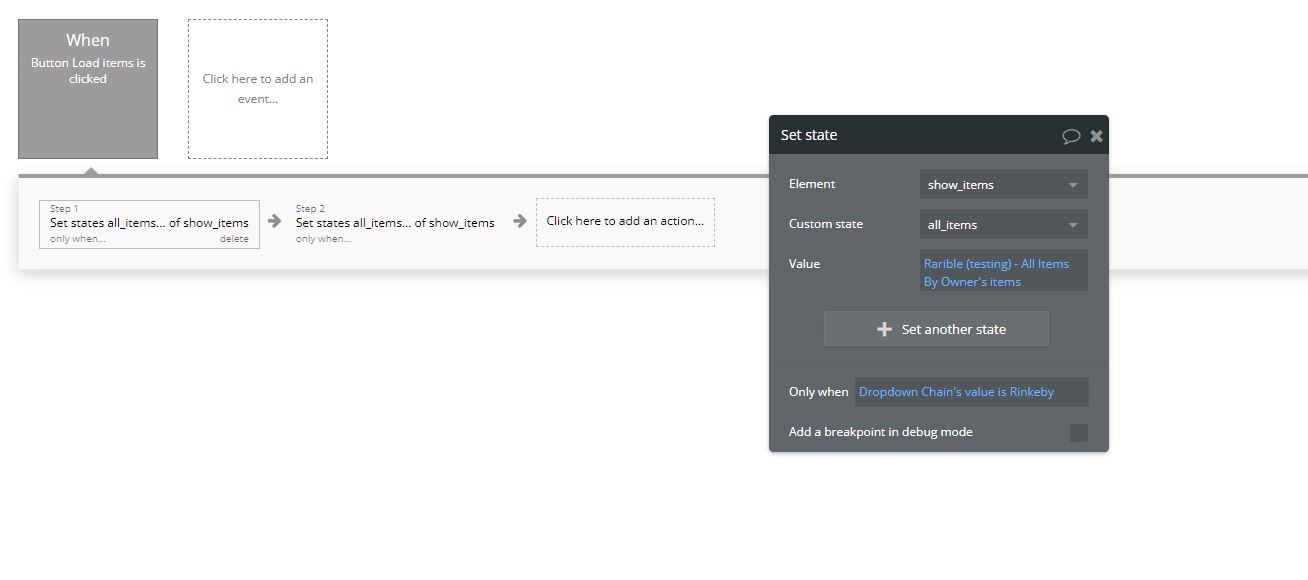Viewport: 1308px width, 580px height.
Task: Click here to add an event box
Action: [x=258, y=89]
